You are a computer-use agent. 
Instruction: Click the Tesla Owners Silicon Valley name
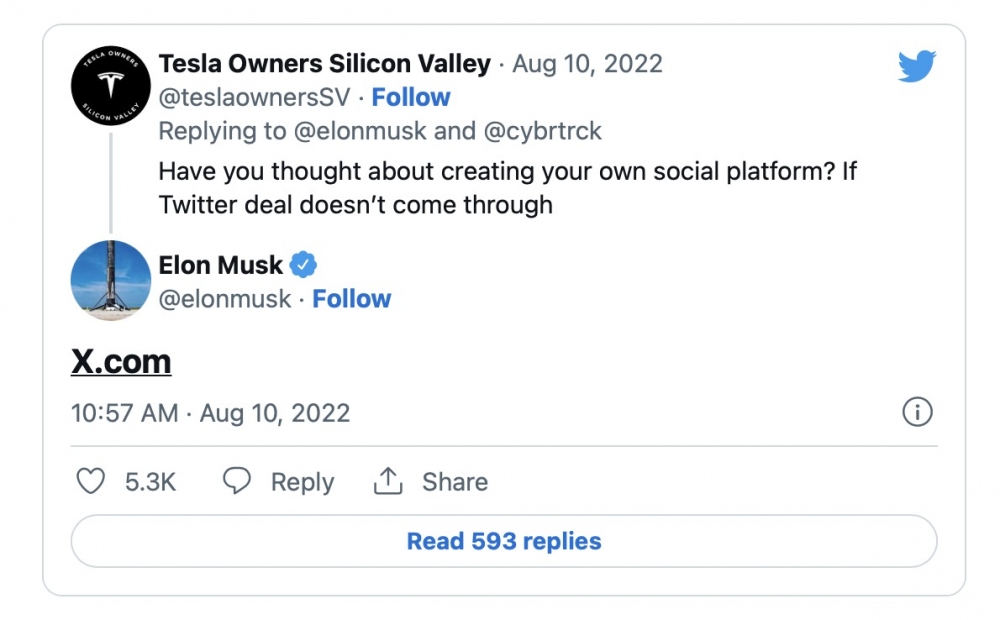(324, 64)
